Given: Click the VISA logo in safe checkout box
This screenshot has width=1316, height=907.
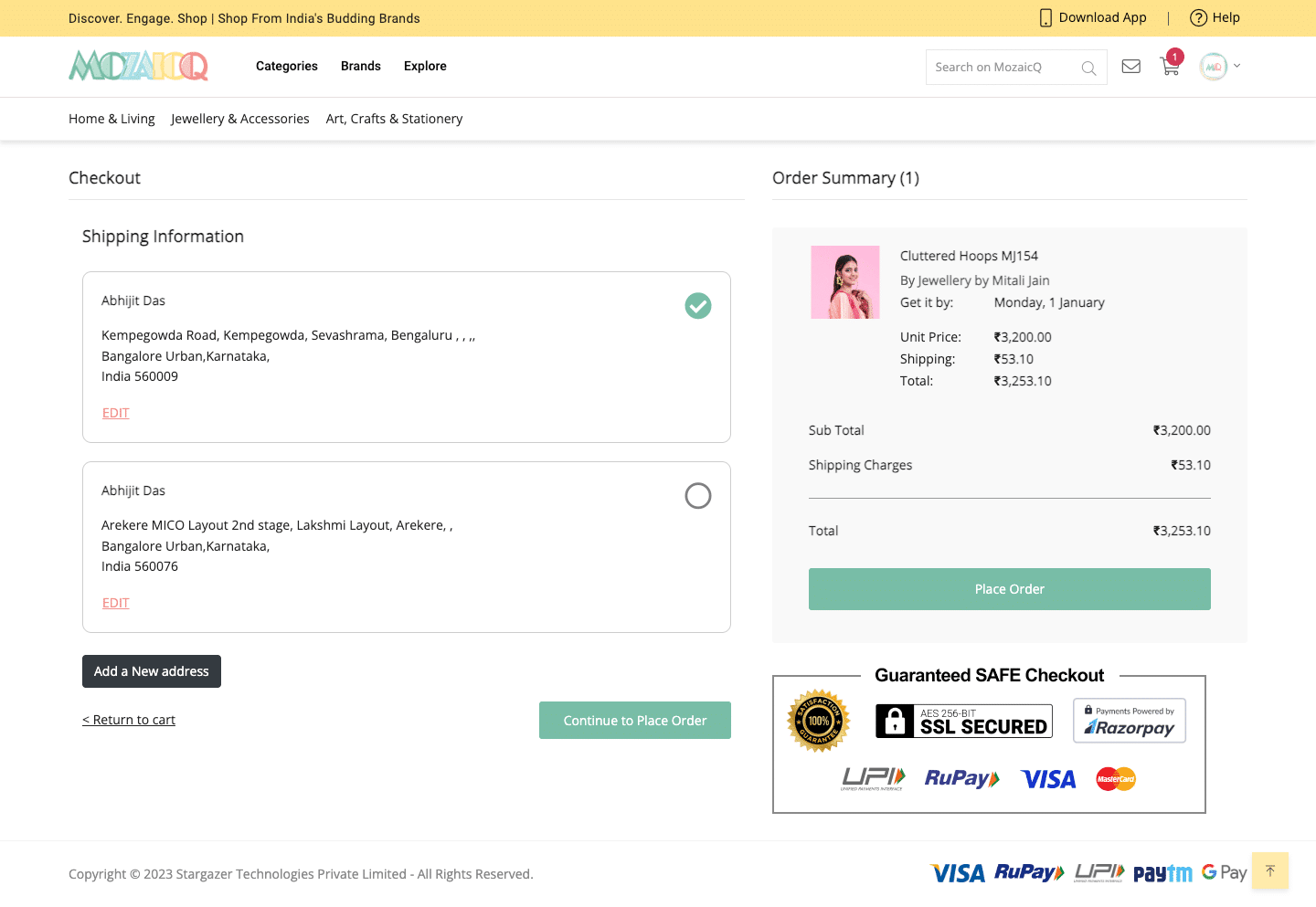Looking at the screenshot, I should click(x=1048, y=779).
